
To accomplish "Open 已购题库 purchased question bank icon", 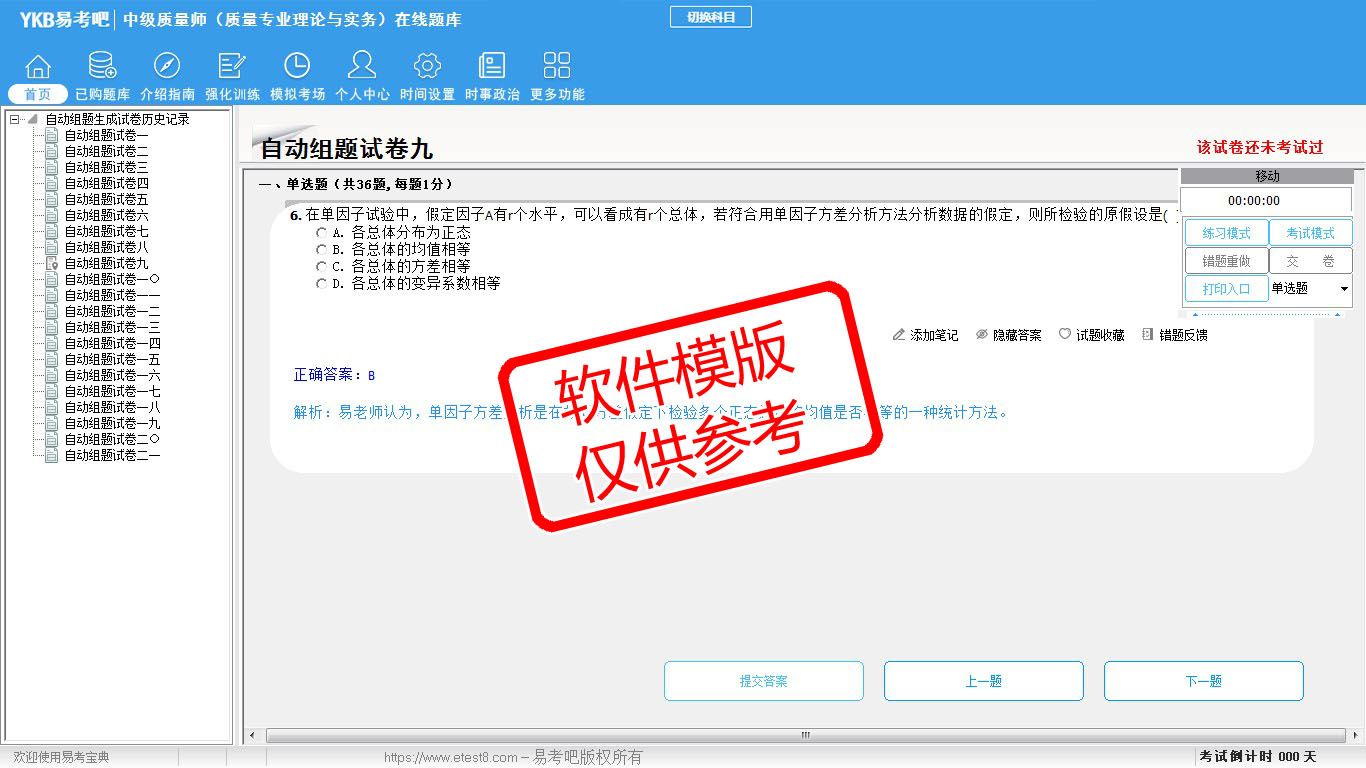I will [102, 67].
